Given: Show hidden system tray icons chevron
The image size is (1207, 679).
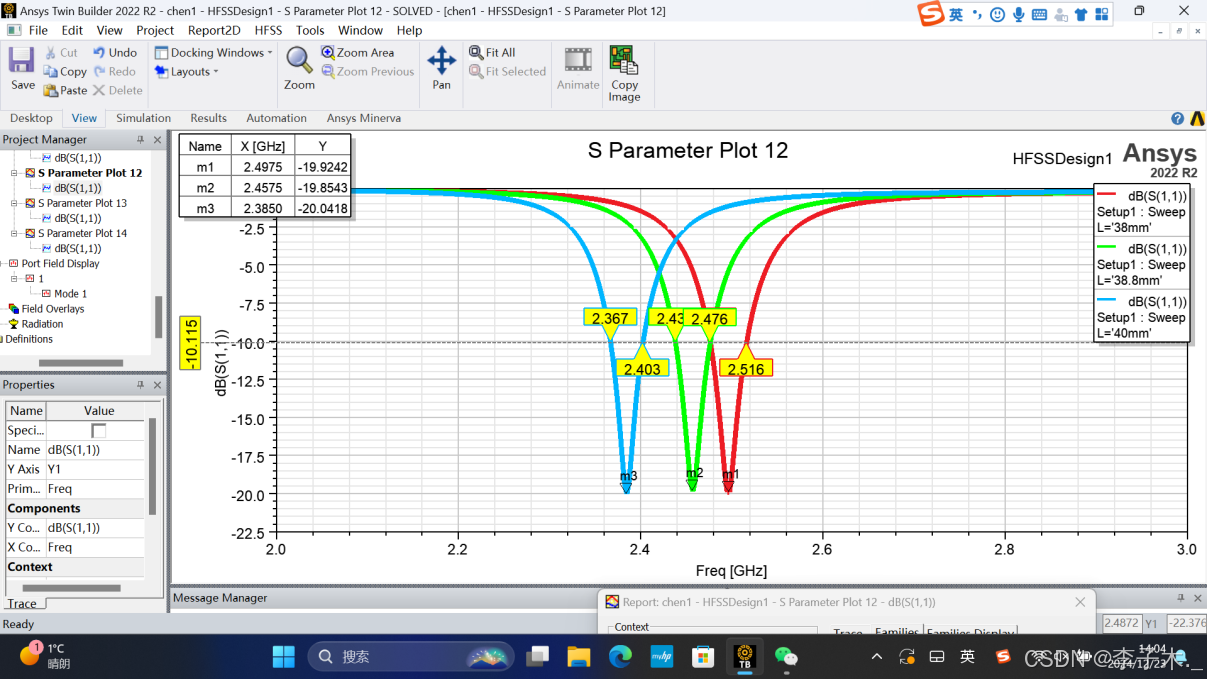Looking at the screenshot, I should [877, 657].
